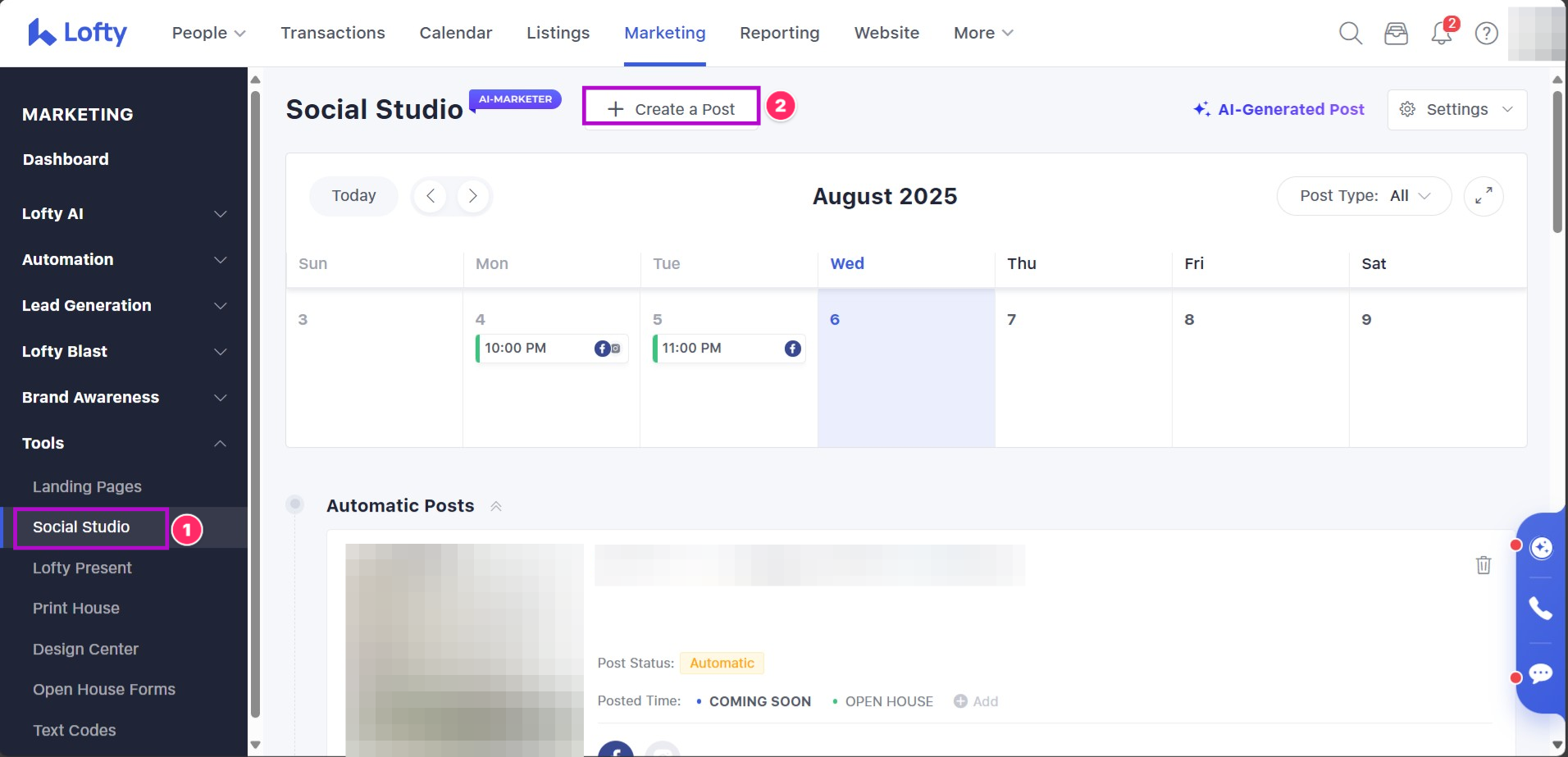Screen dimensions: 1568x757
Task: Click the Create a Post button
Action: click(x=671, y=109)
